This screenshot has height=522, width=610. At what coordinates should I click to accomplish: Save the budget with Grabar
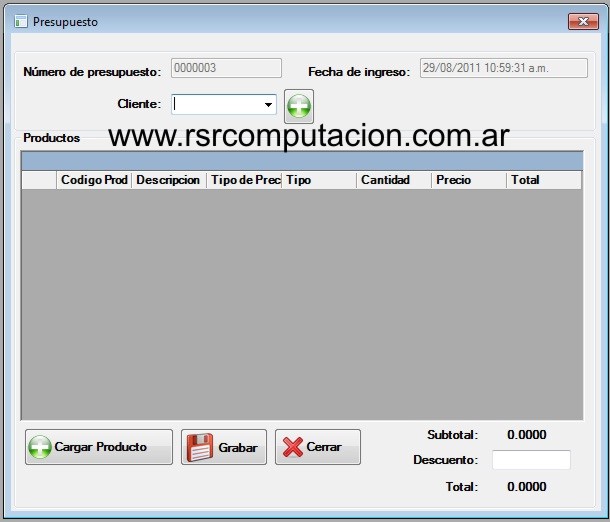point(224,447)
